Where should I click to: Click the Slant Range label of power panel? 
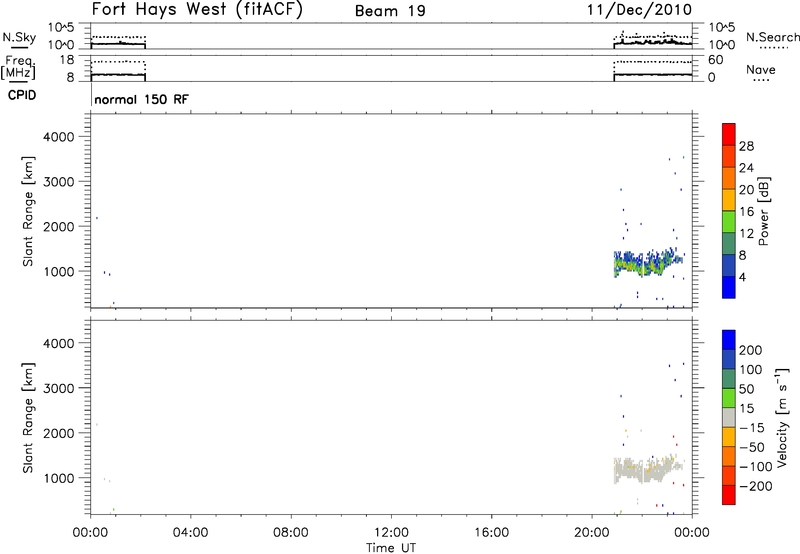tap(28, 211)
